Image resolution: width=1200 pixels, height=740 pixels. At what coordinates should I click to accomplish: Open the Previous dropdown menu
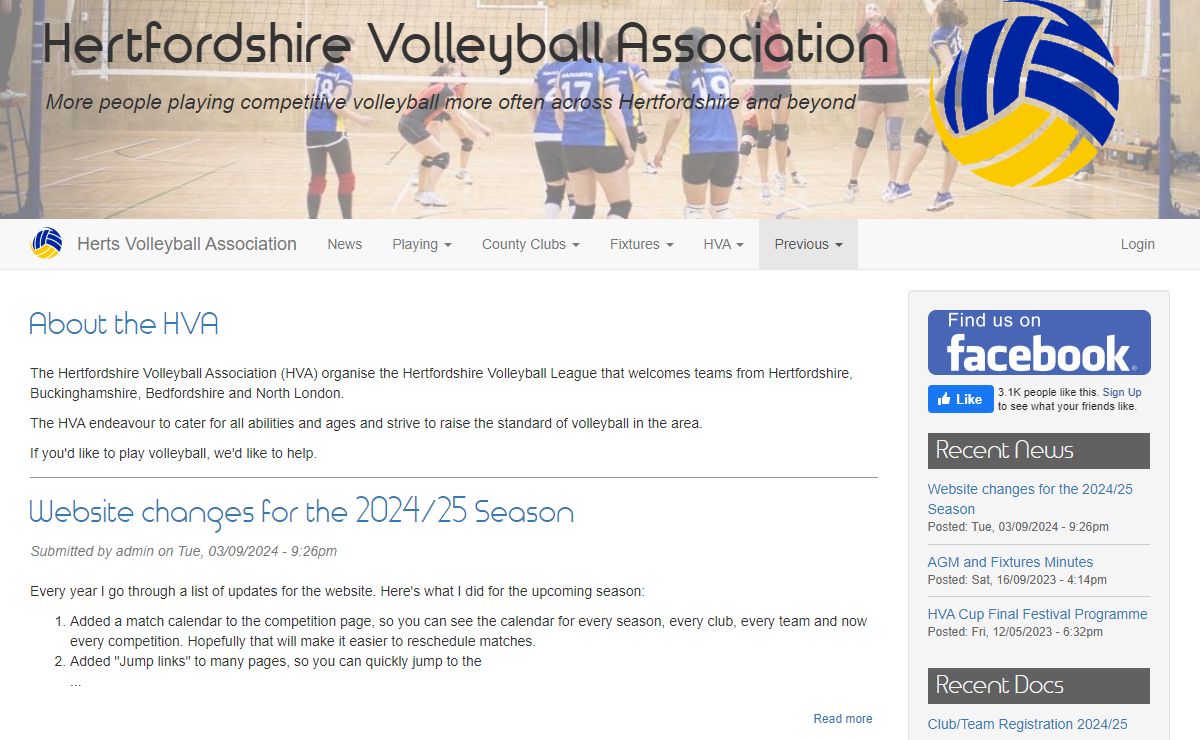tap(808, 244)
